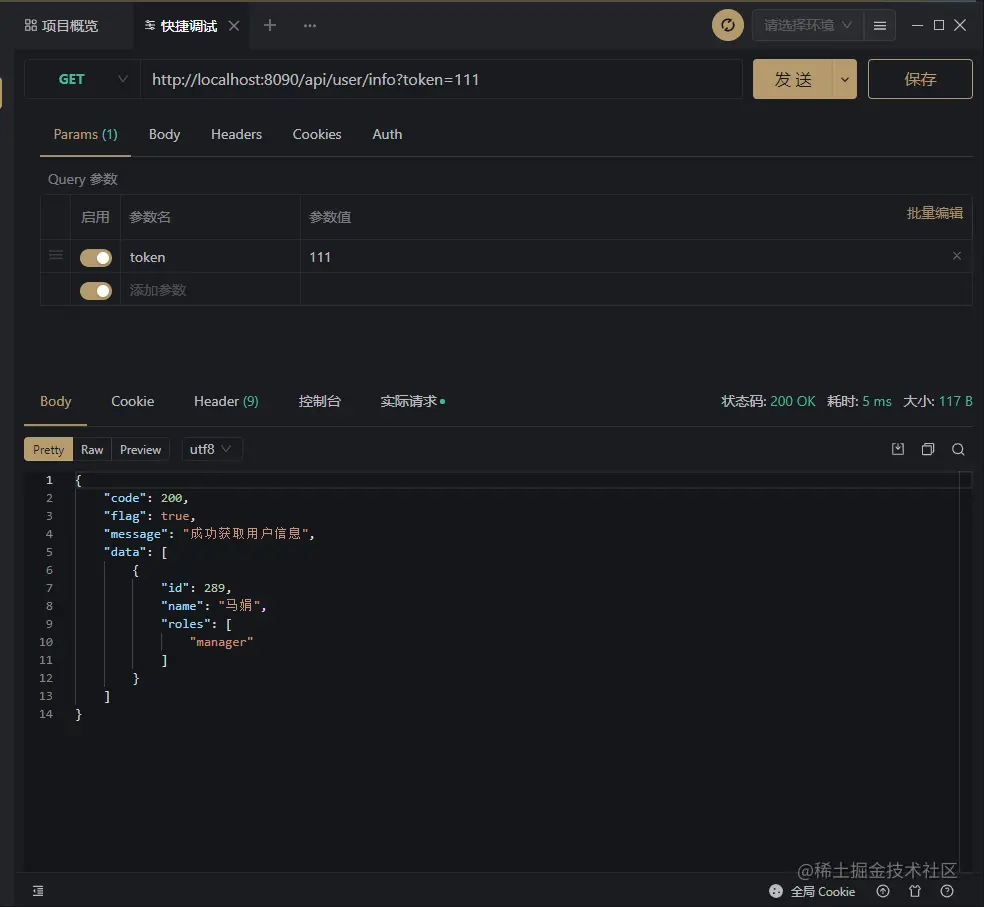The image size is (984, 907).
Task: Select the response Body tab
Action: click(x=55, y=401)
